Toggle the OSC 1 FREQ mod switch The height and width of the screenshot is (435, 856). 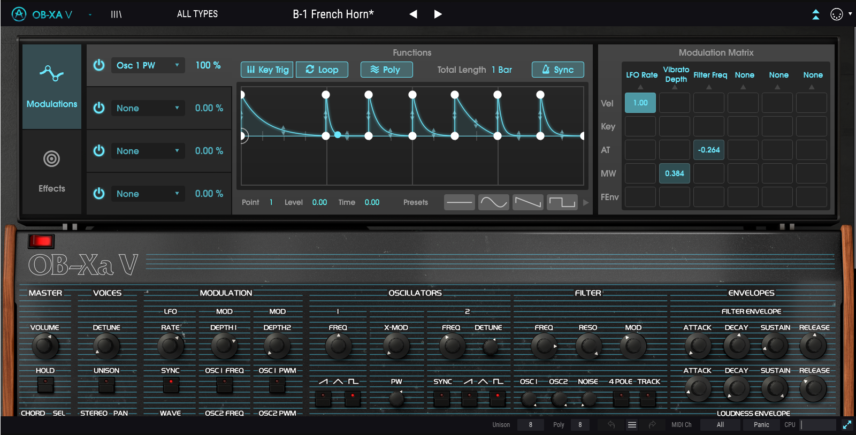point(224,385)
